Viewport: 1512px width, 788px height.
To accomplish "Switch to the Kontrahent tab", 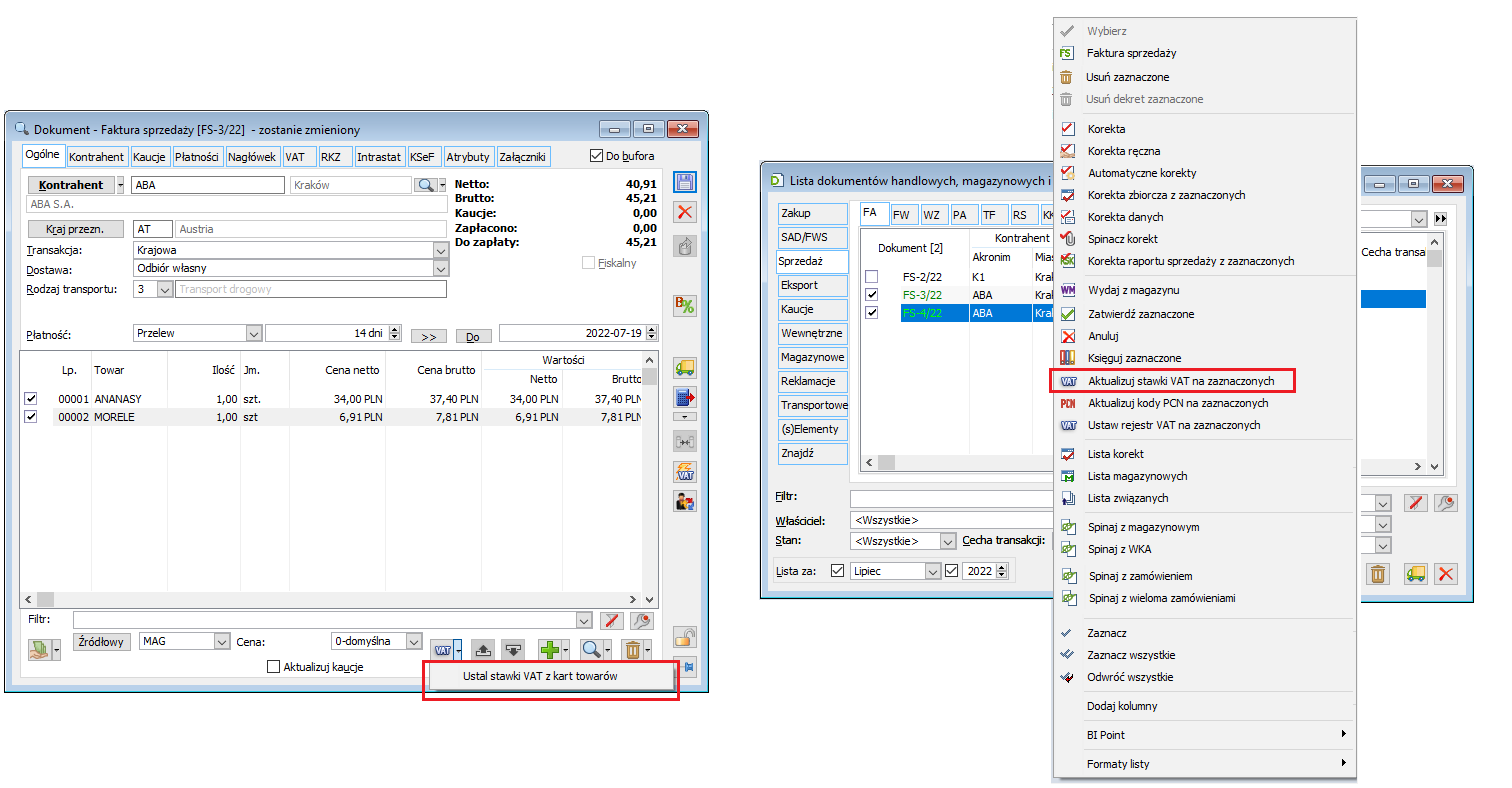I will coord(97,157).
